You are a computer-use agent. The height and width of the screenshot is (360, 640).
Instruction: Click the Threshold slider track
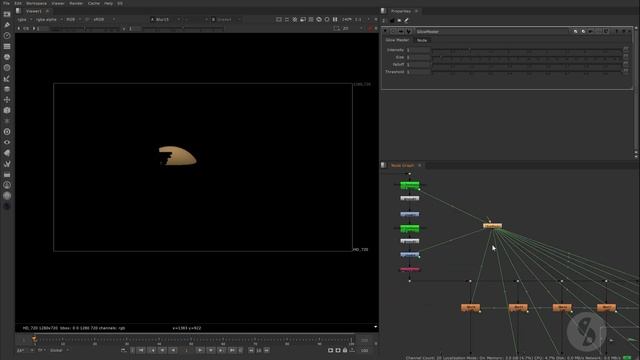tap(527, 72)
